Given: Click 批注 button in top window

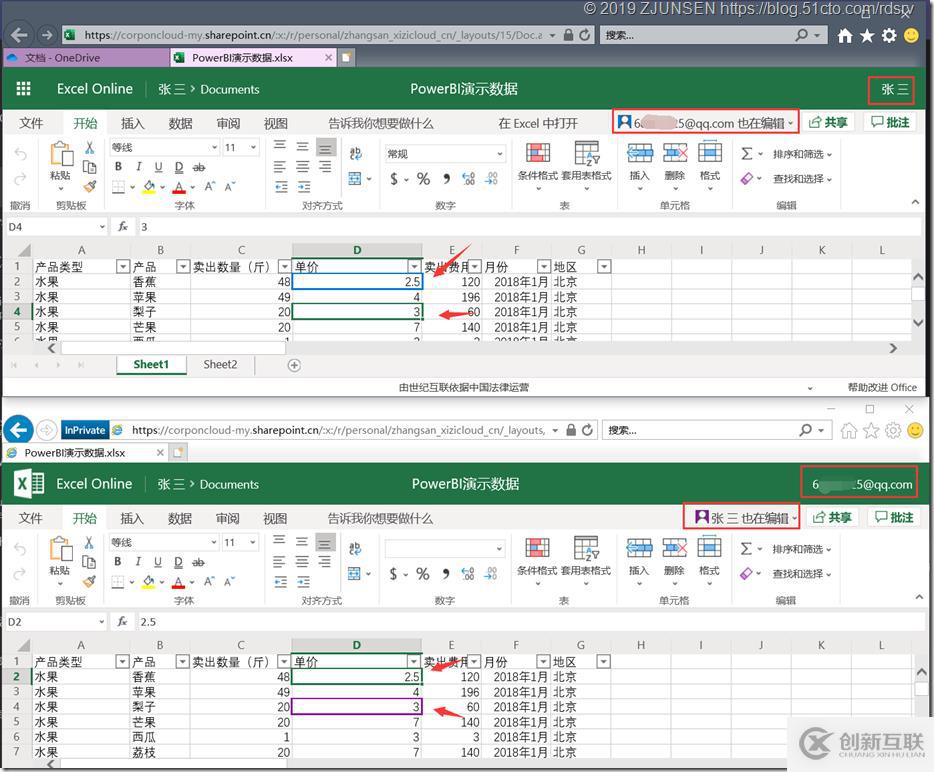Looking at the screenshot, I should click(891, 122).
